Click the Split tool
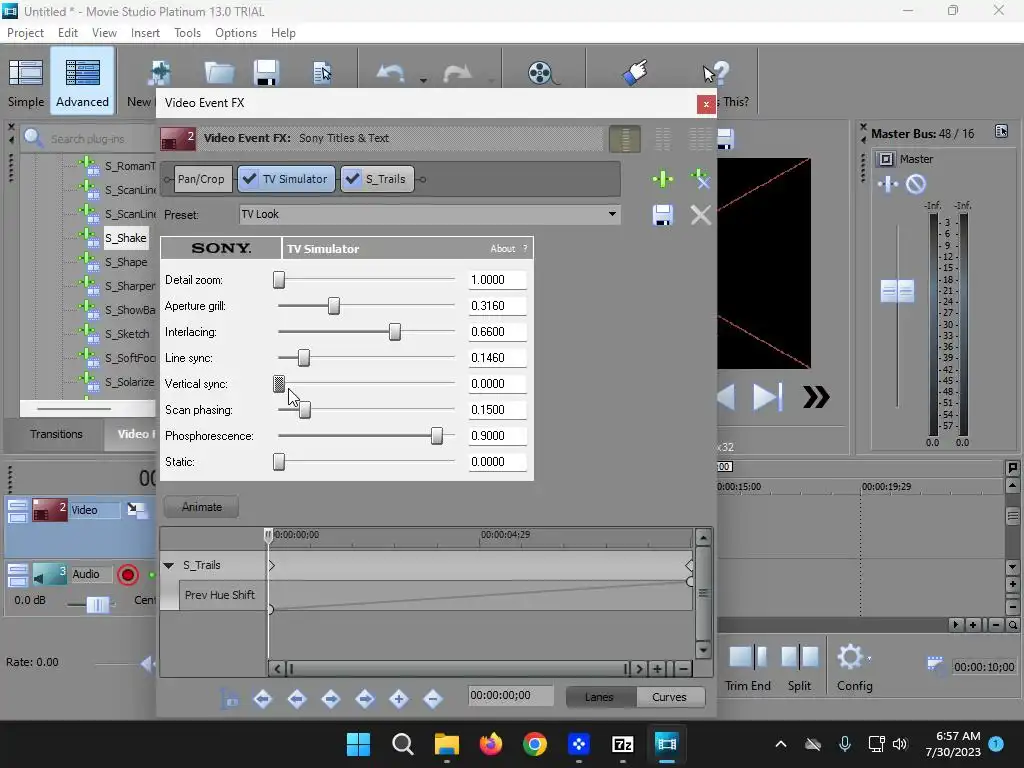The height and width of the screenshot is (768, 1024). (x=799, y=667)
